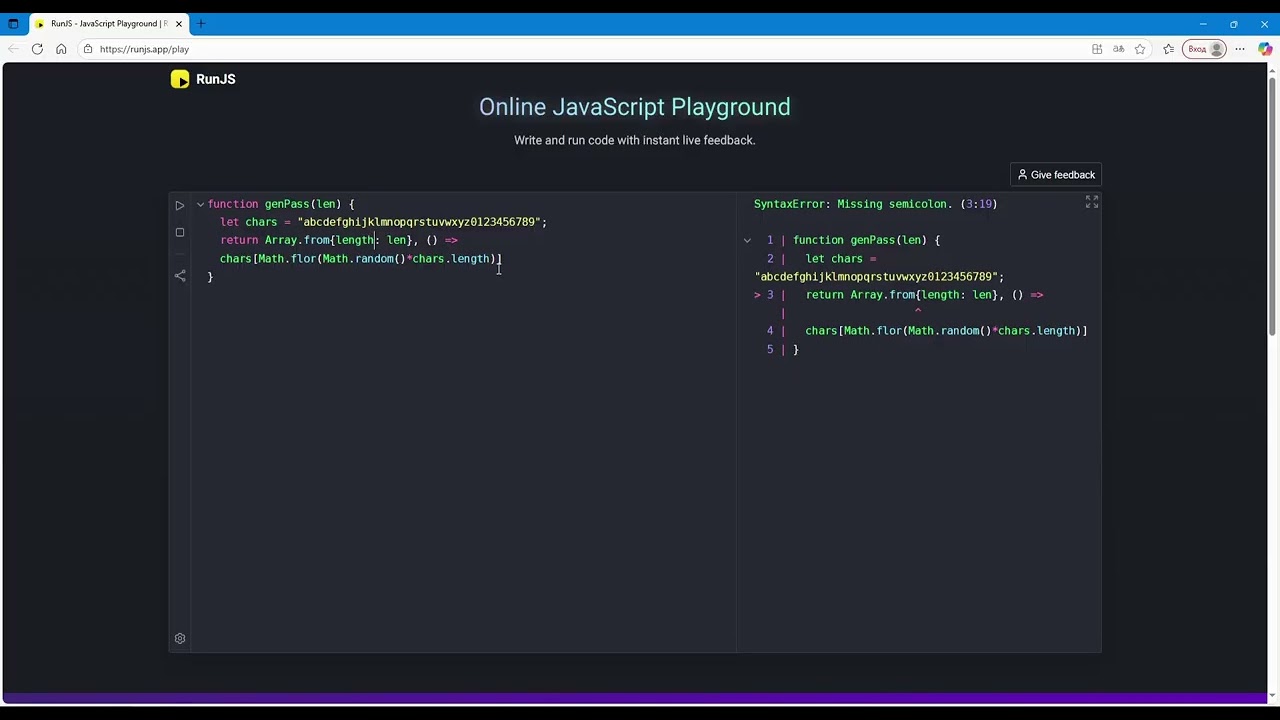This screenshot has width=1280, height=720.
Task: Click the RunJS logo
Action: click(203, 79)
